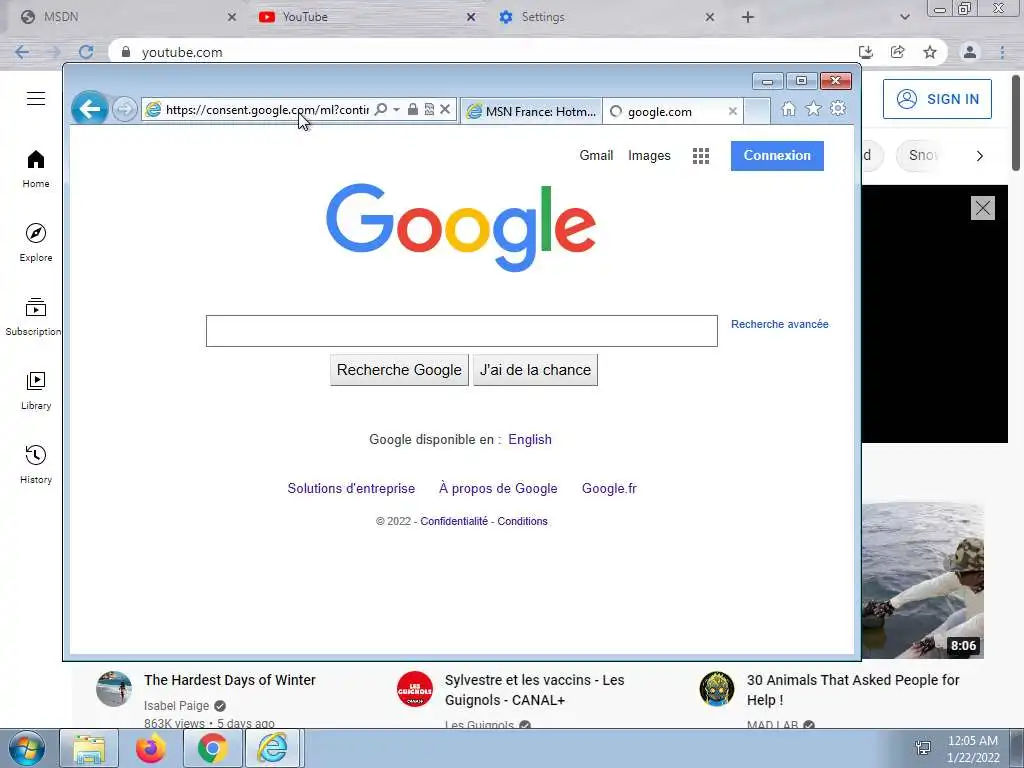Click the stop loading X in IE address bar
Viewport: 1024px width, 768px height.
point(445,109)
